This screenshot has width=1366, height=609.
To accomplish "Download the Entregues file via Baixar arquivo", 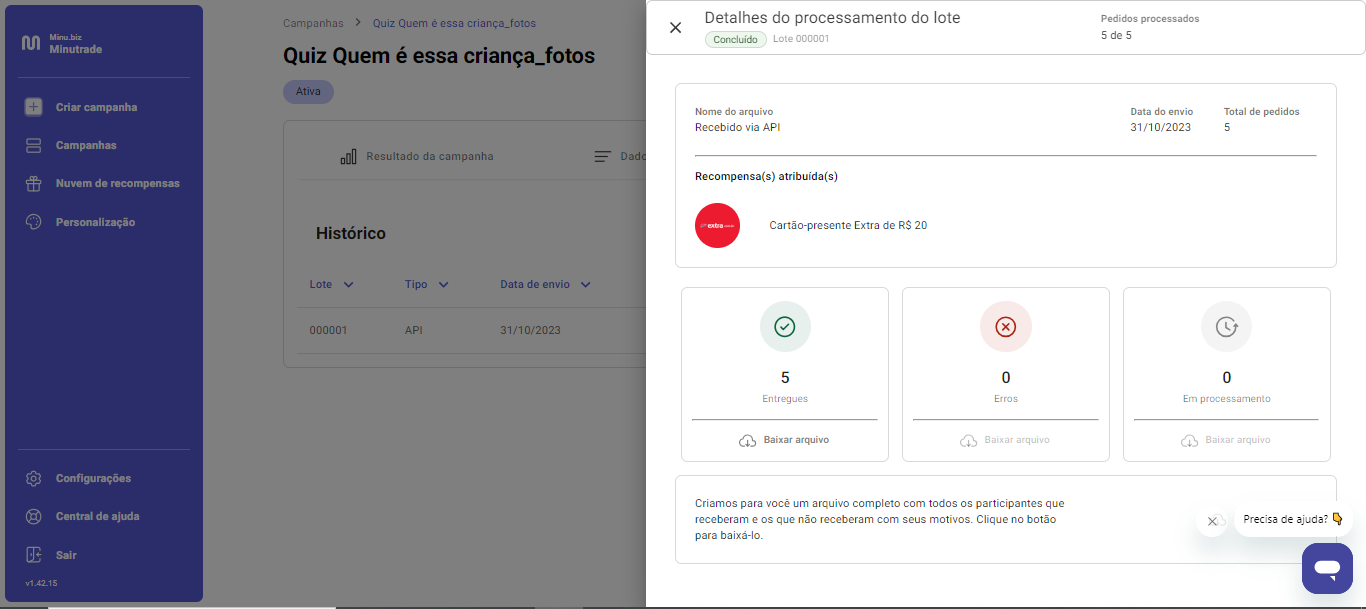I will point(785,440).
